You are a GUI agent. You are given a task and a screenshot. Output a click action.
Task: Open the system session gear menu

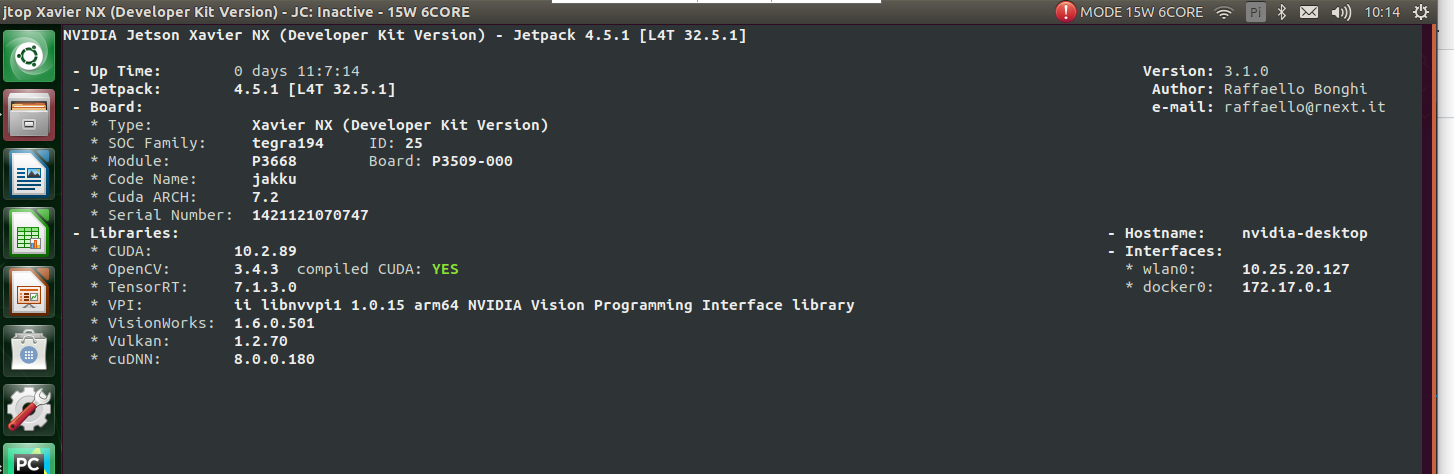pos(1421,12)
